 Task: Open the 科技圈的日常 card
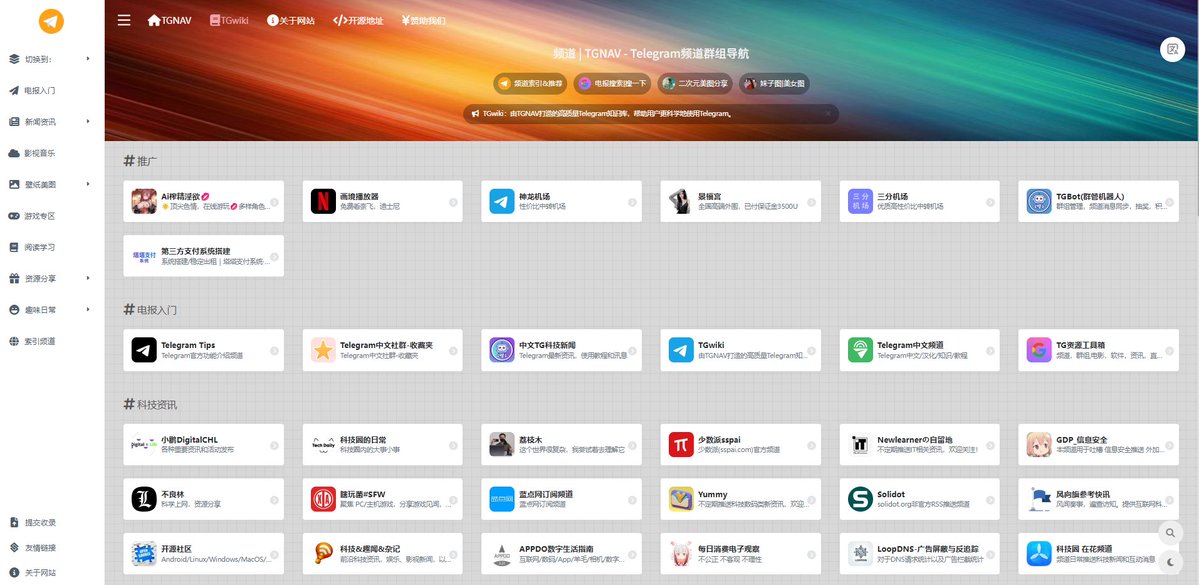(382, 444)
